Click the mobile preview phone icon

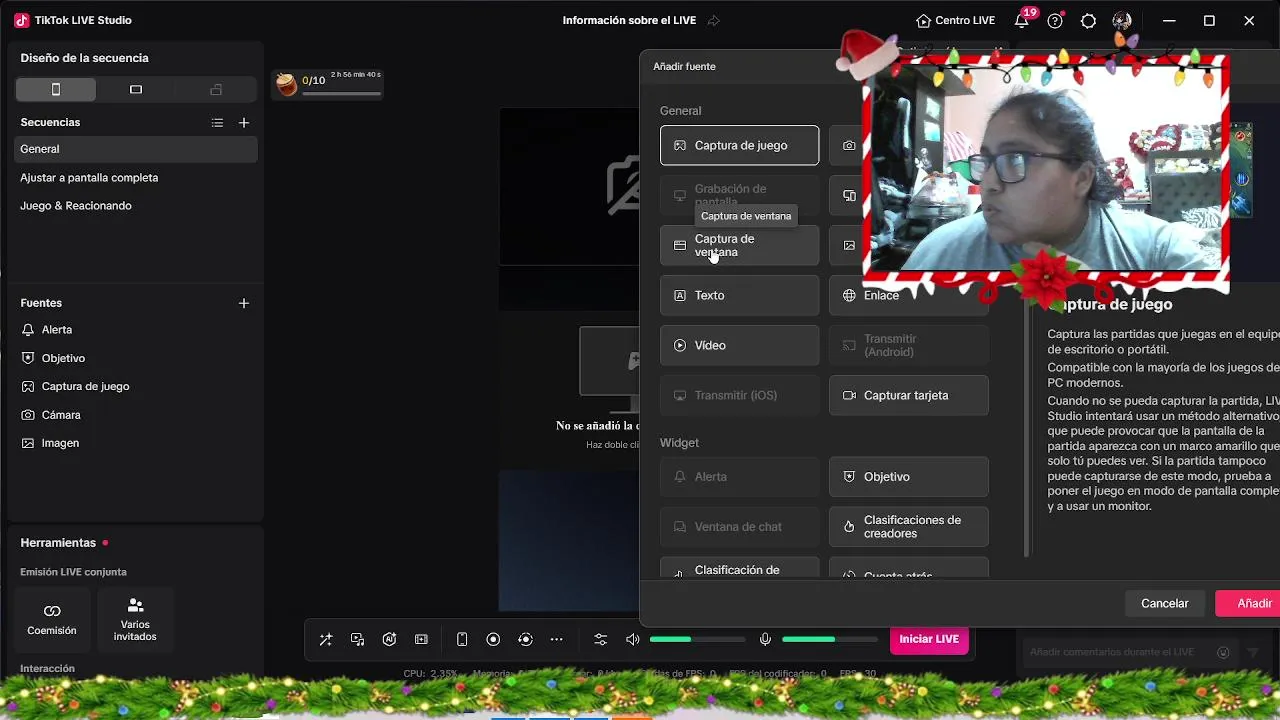pyautogui.click(x=462, y=640)
